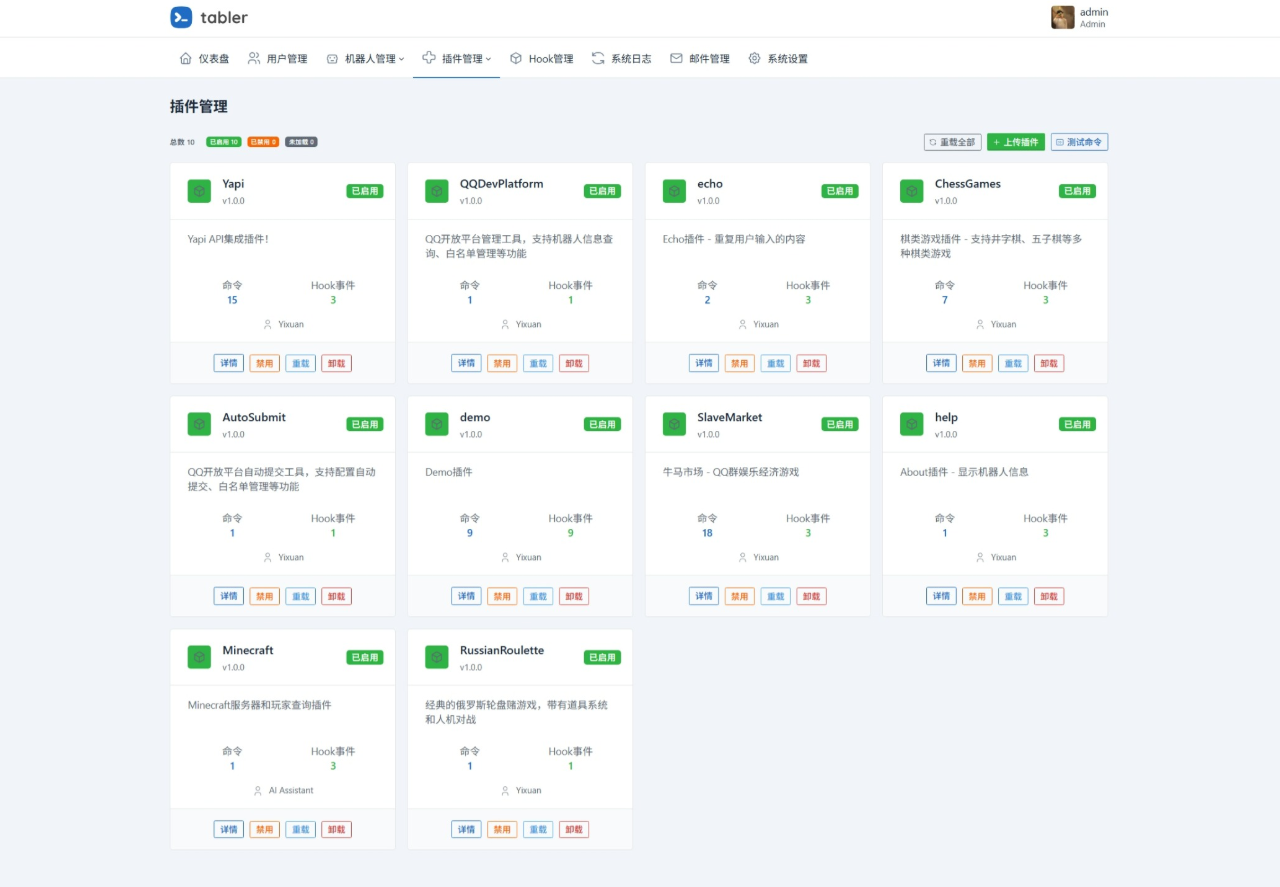Open 详情 for the SlaveMarket plugin
The width and height of the screenshot is (1280, 887).
(x=704, y=596)
